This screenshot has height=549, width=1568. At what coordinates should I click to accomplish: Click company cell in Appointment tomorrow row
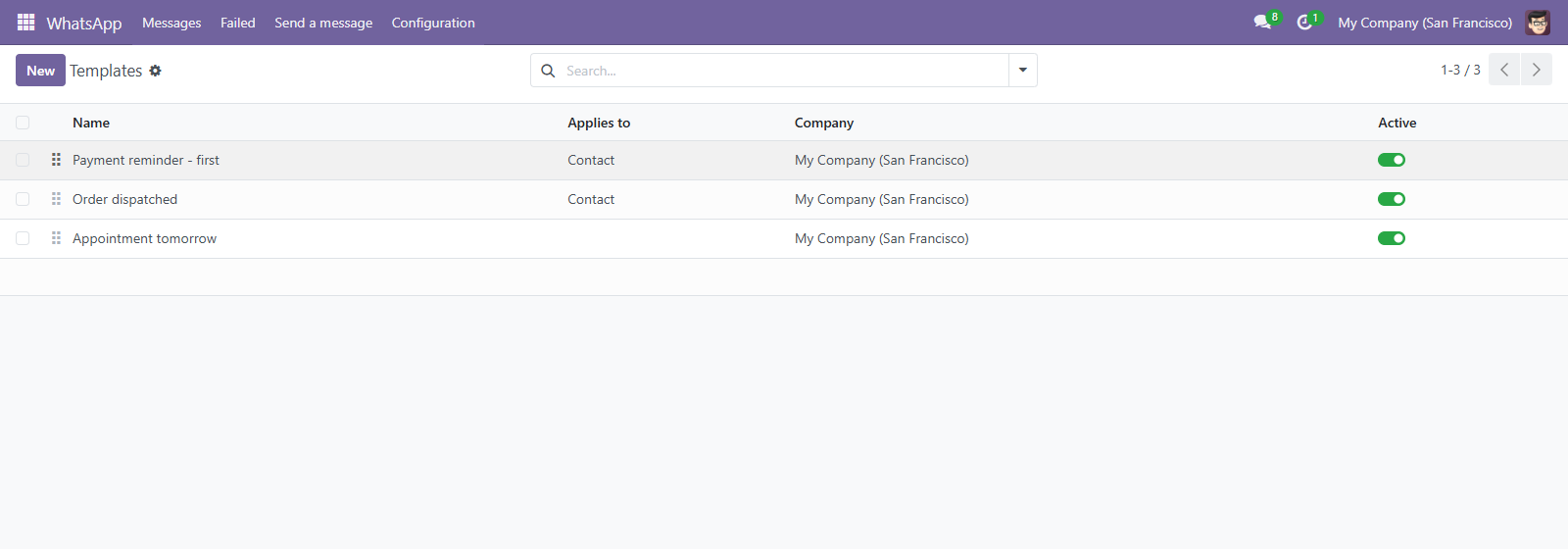882,238
